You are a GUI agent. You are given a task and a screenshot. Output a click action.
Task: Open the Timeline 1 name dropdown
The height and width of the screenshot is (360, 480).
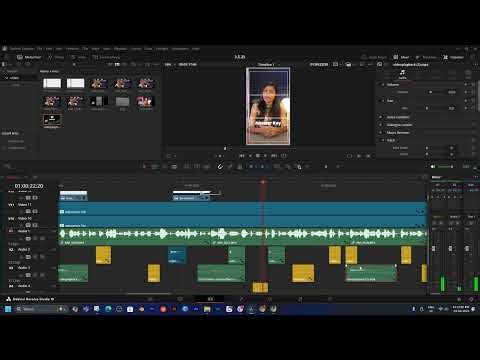tap(268, 64)
